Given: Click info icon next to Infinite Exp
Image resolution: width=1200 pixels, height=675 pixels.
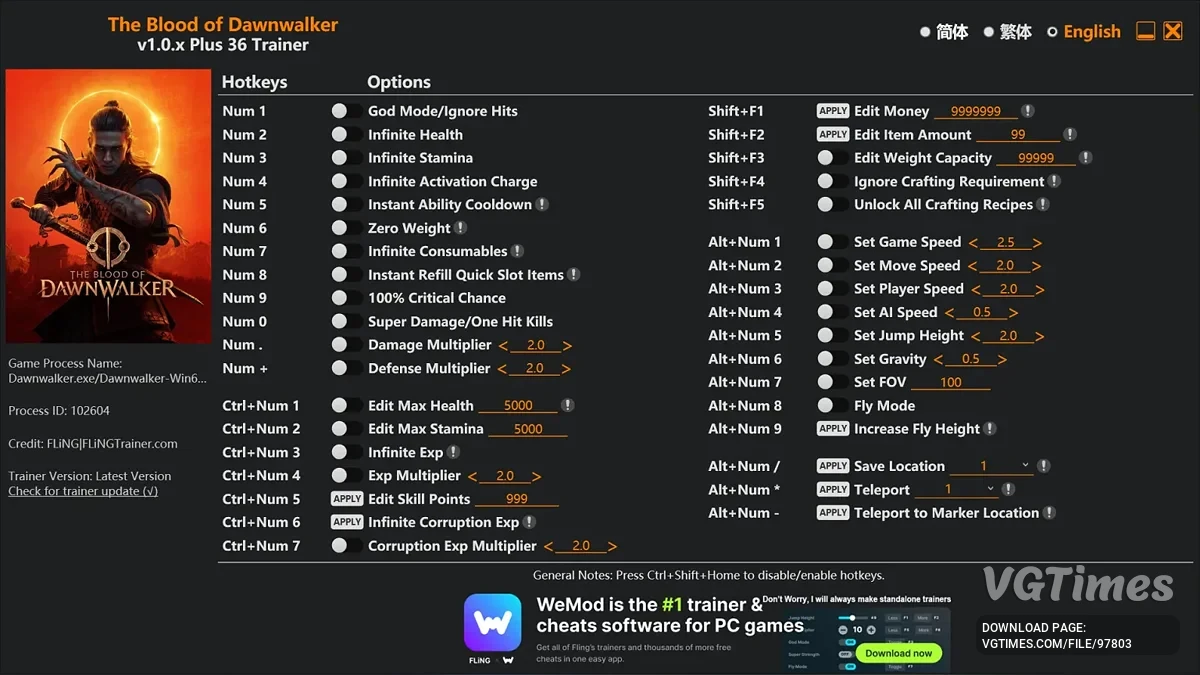Looking at the screenshot, I should pos(452,452).
